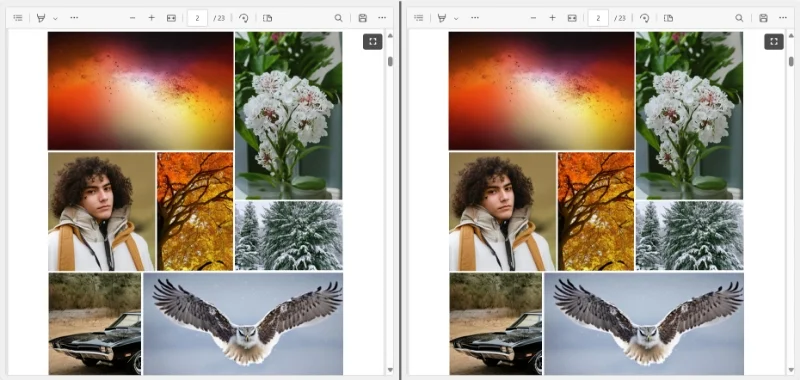Click the curly-haired portrait in left viewer
Viewport: 800px width, 380px height.
102,211
